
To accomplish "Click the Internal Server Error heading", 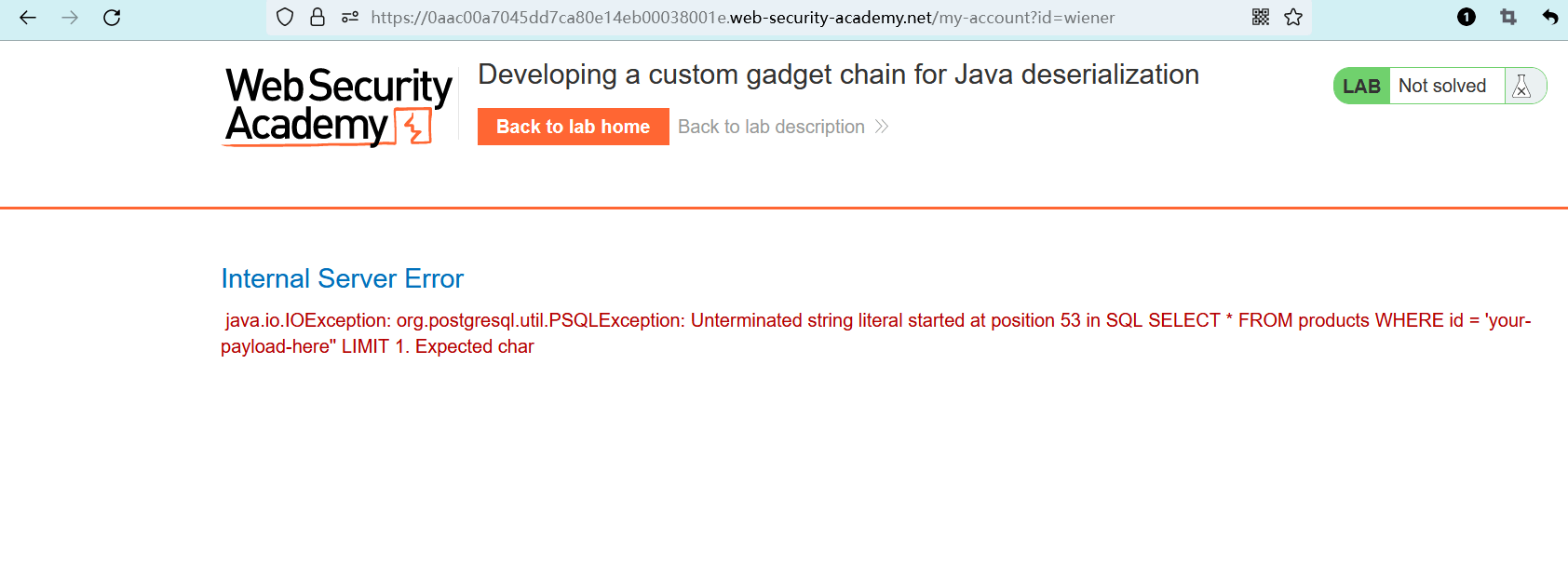I will [x=342, y=279].
